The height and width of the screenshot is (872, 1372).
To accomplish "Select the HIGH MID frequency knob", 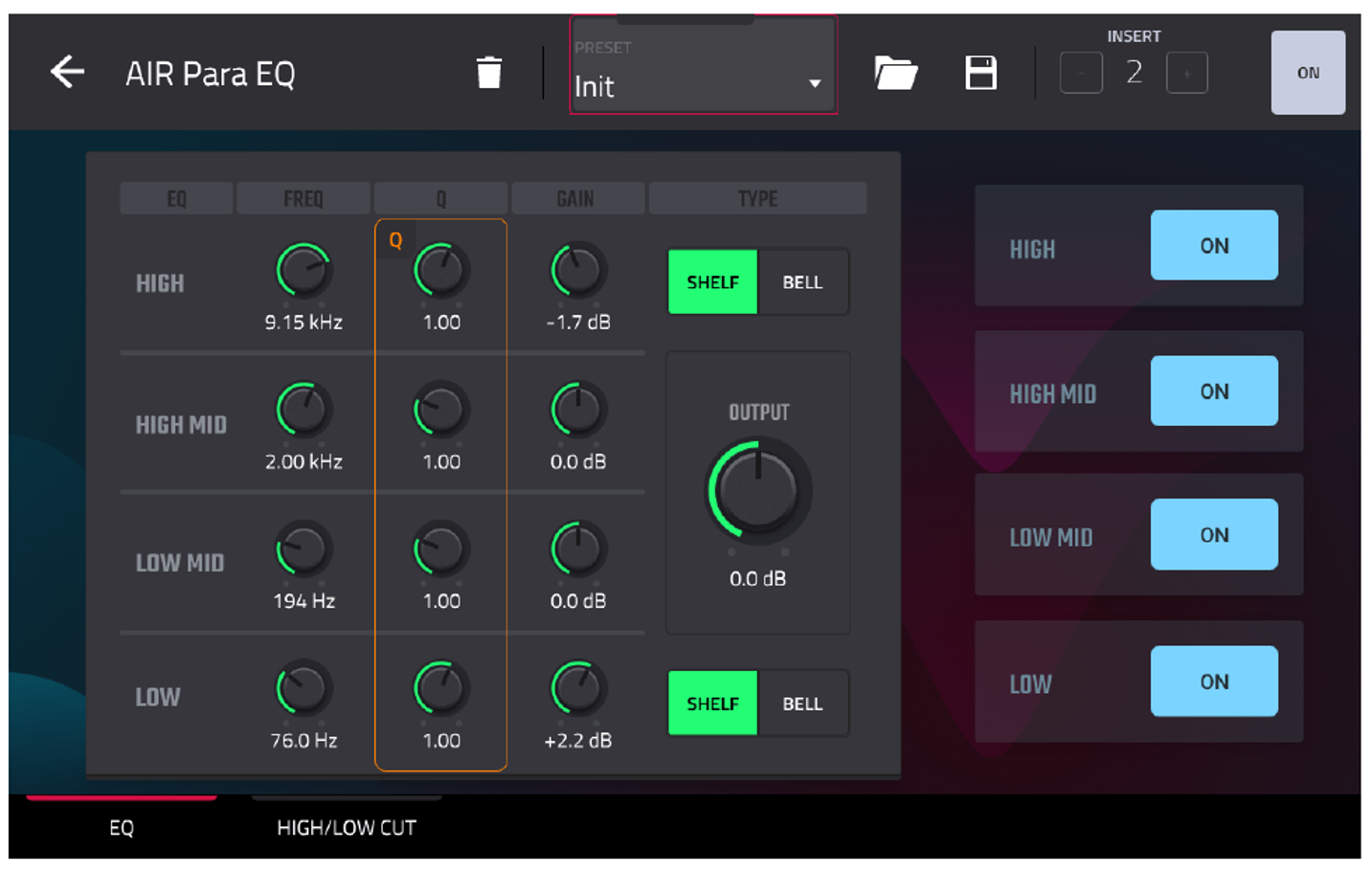I will click(x=304, y=410).
